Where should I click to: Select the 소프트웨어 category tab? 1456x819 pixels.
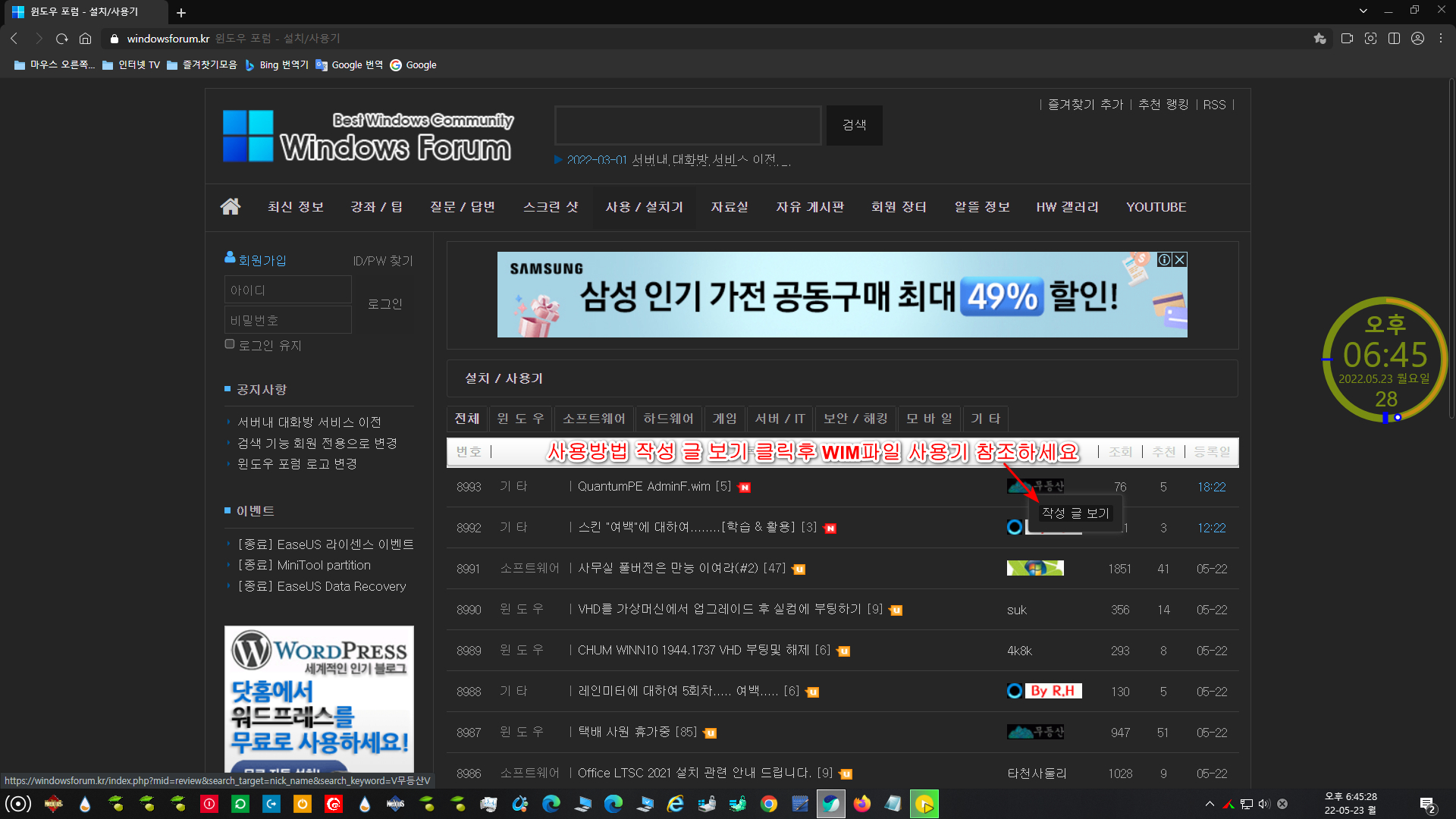tap(594, 419)
